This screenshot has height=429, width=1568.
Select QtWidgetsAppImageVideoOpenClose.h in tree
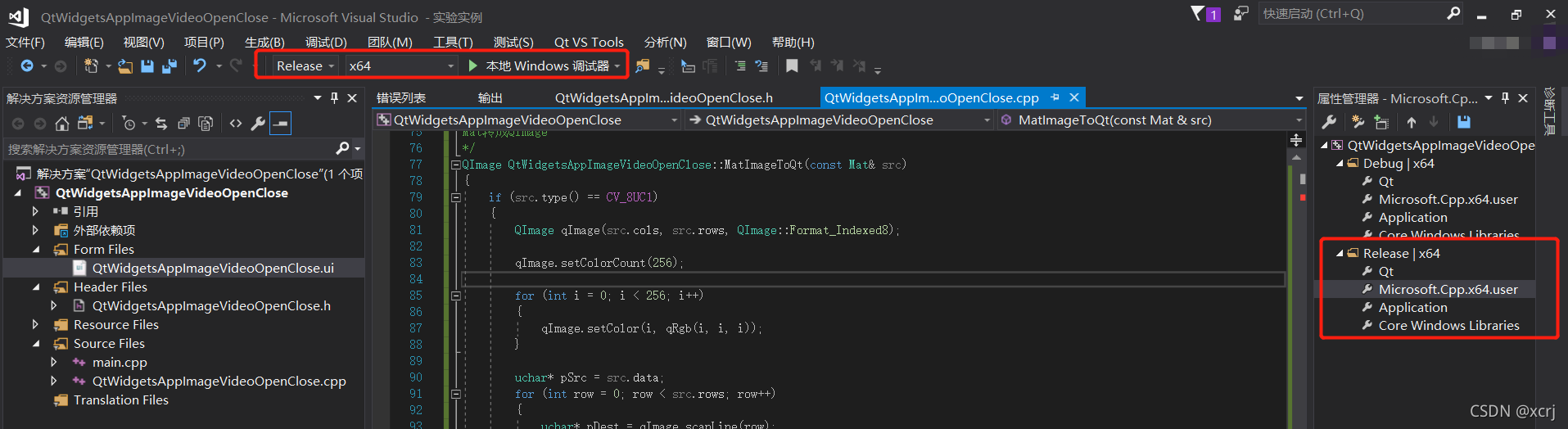[211, 305]
